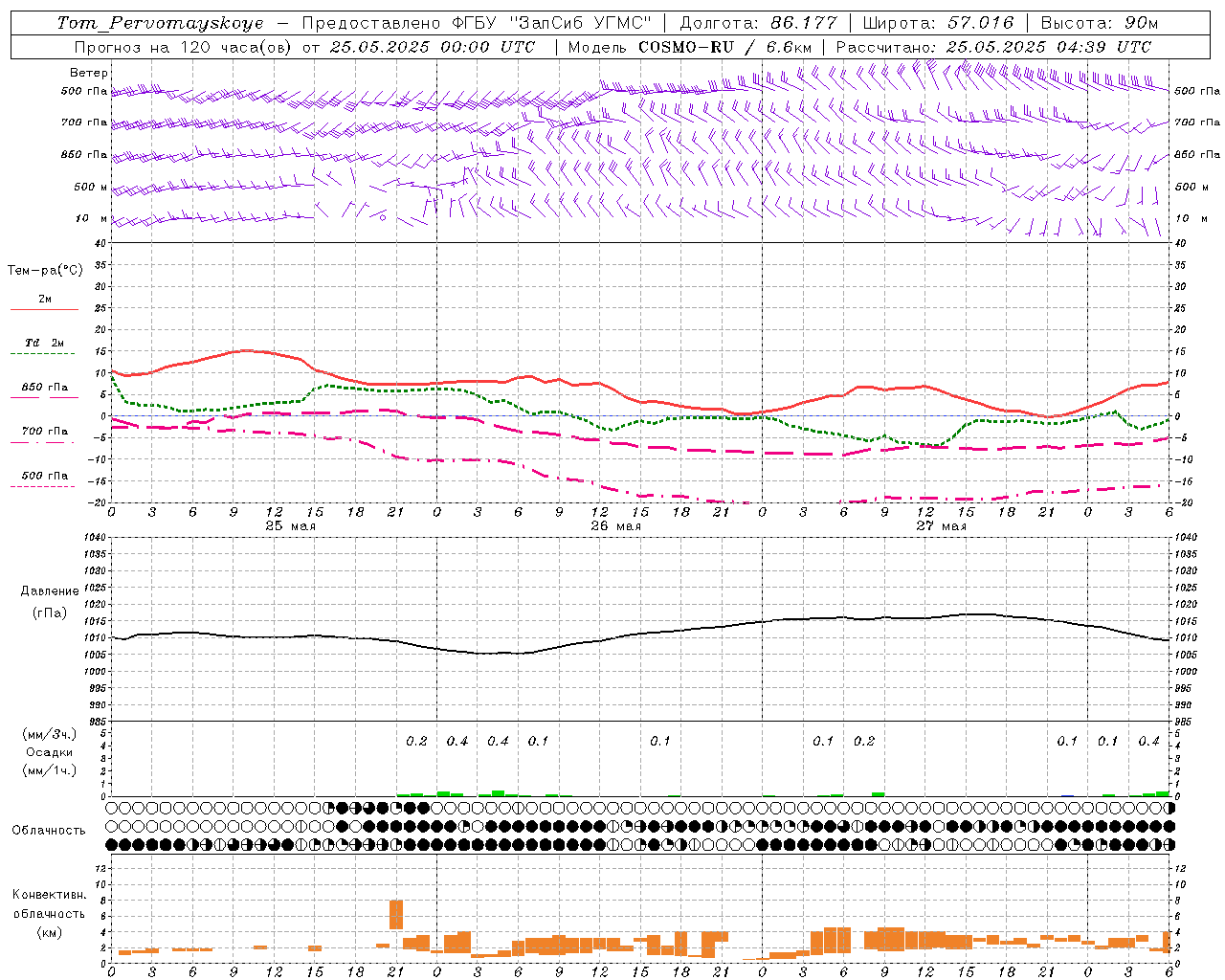Image resolution: width=1225 pixels, height=980 pixels.
Task: Click the Давление panel label
Action: 50,591
